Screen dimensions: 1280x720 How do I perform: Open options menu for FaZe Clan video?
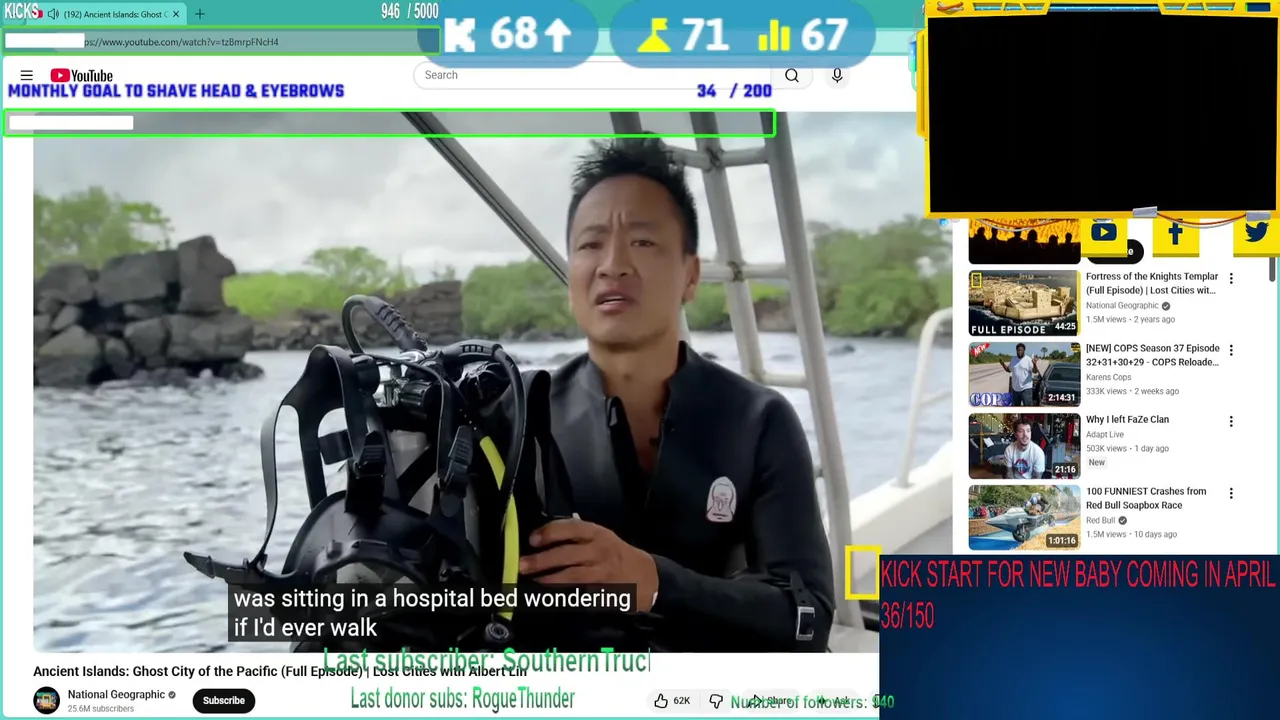click(1231, 422)
